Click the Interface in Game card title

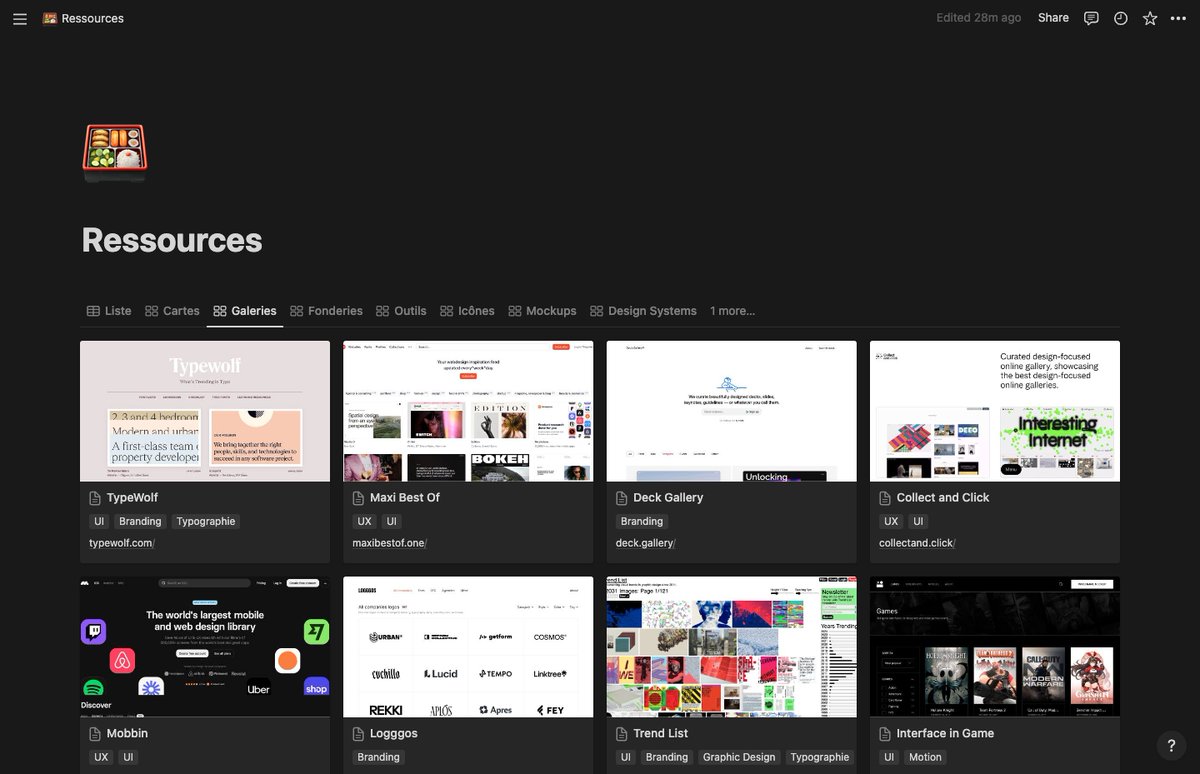coord(945,733)
